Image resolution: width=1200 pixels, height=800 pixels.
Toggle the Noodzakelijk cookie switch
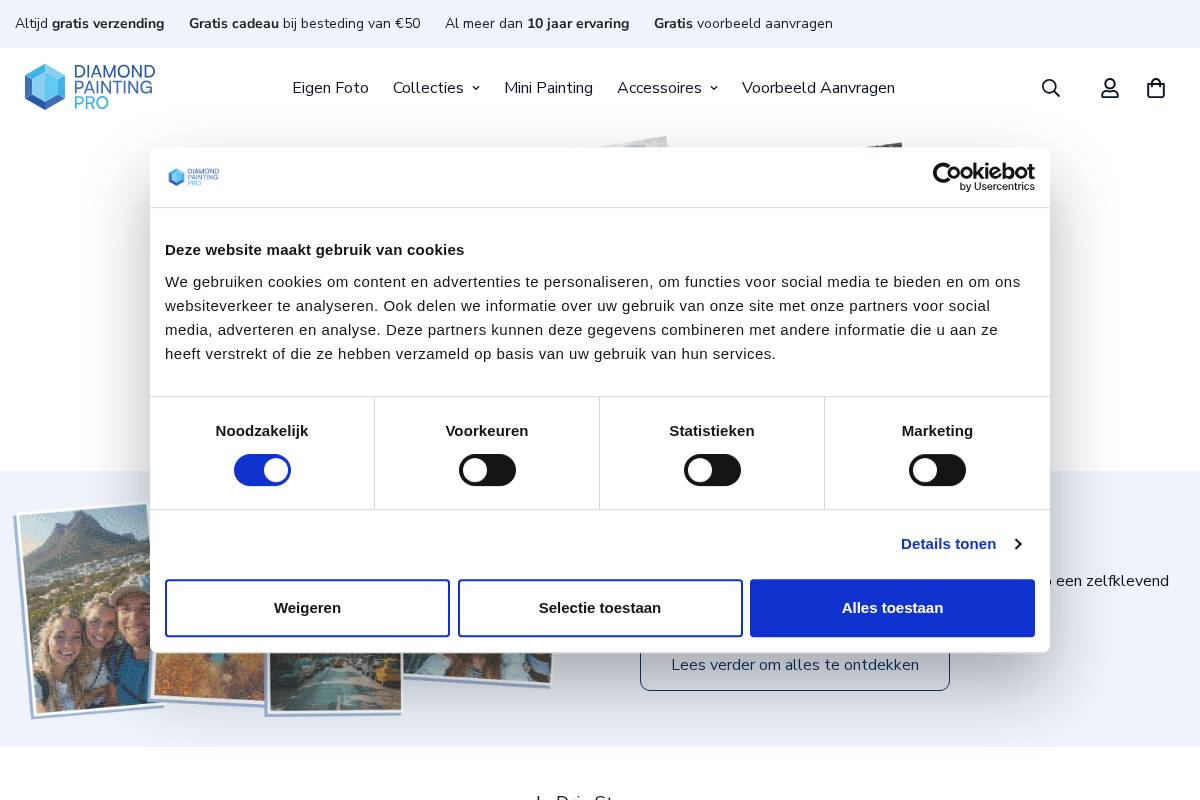tap(262, 470)
